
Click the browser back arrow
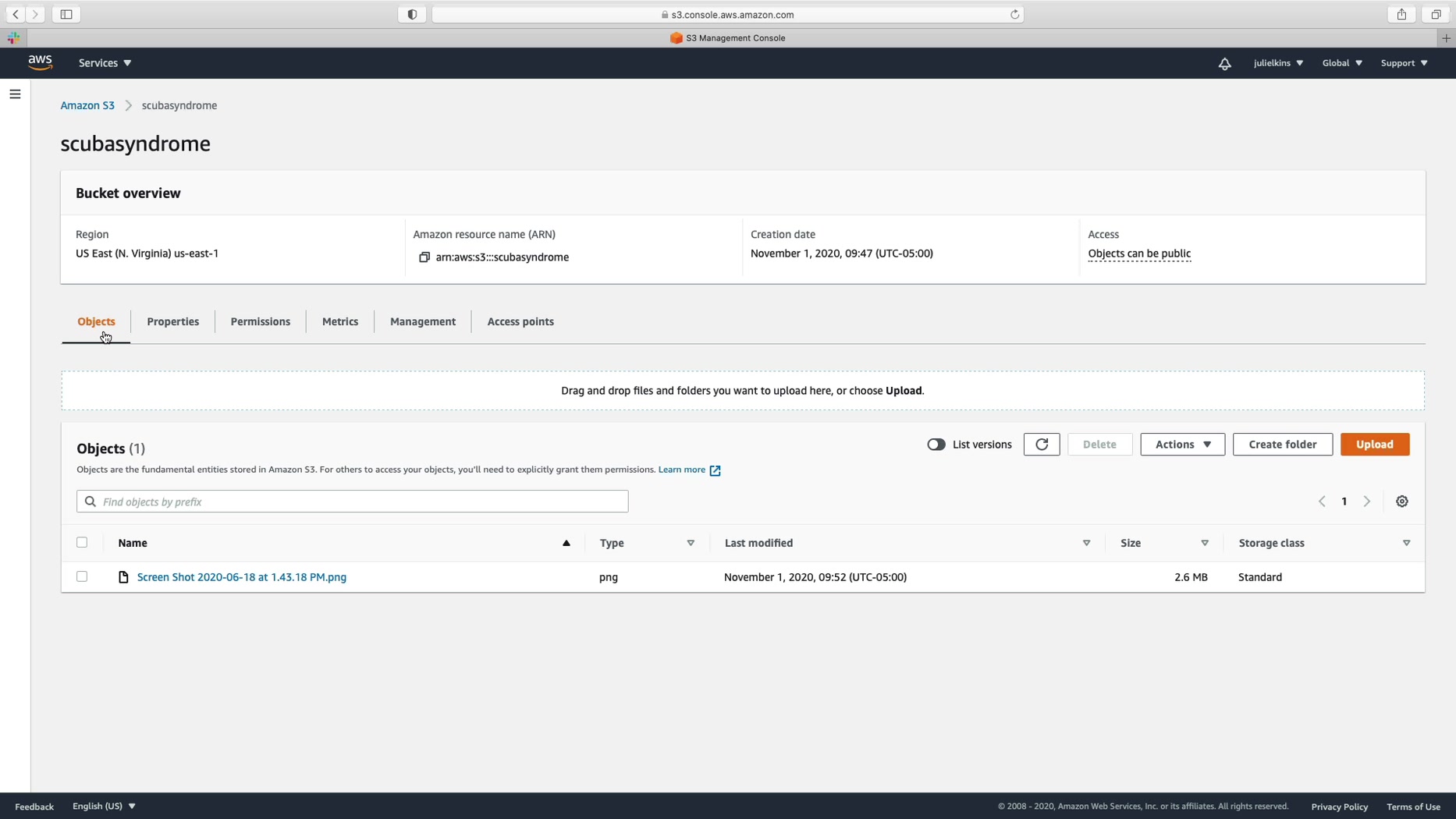point(16,14)
